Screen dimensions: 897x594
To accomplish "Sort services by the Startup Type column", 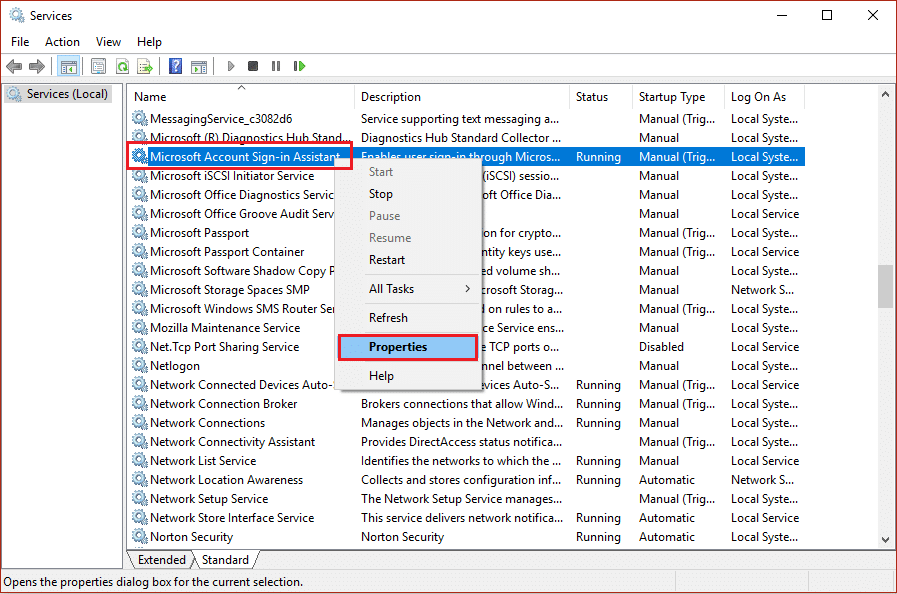I will coord(672,97).
